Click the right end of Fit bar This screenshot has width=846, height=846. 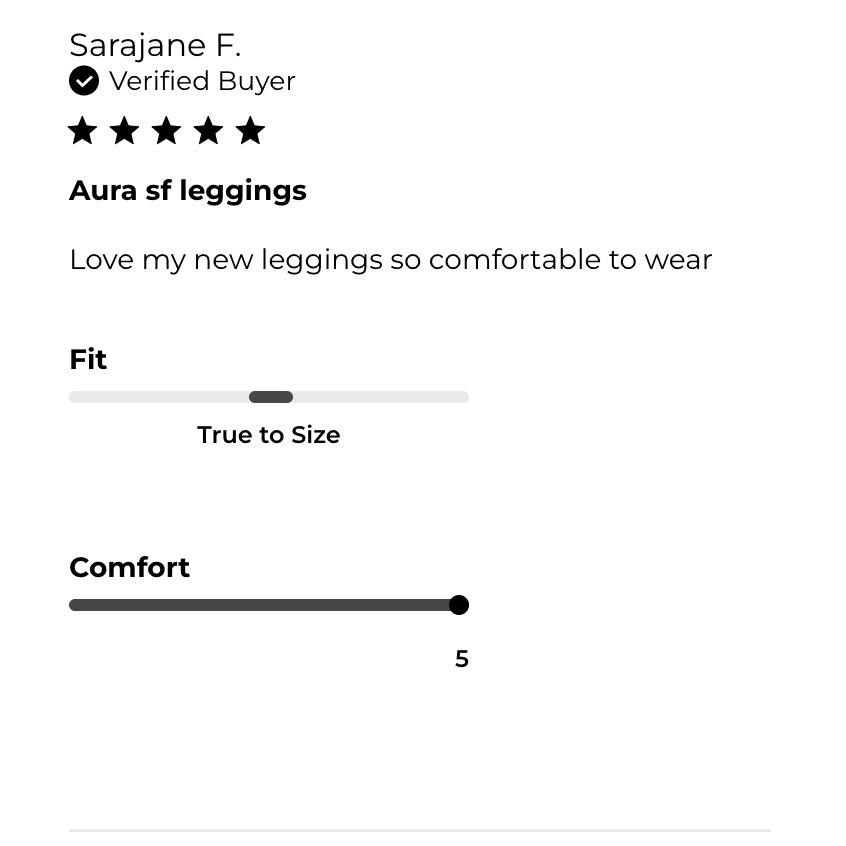pyautogui.click(x=462, y=397)
